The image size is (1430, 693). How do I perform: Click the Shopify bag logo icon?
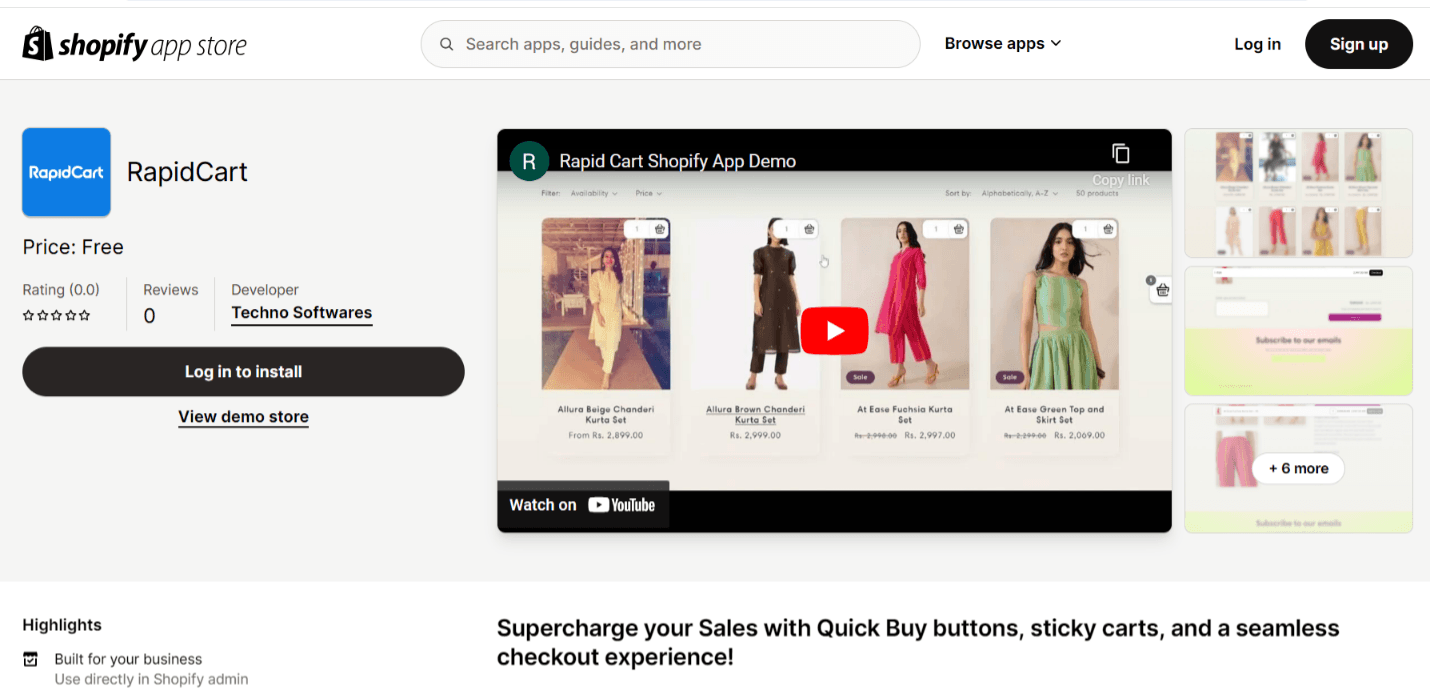pyautogui.click(x=38, y=43)
